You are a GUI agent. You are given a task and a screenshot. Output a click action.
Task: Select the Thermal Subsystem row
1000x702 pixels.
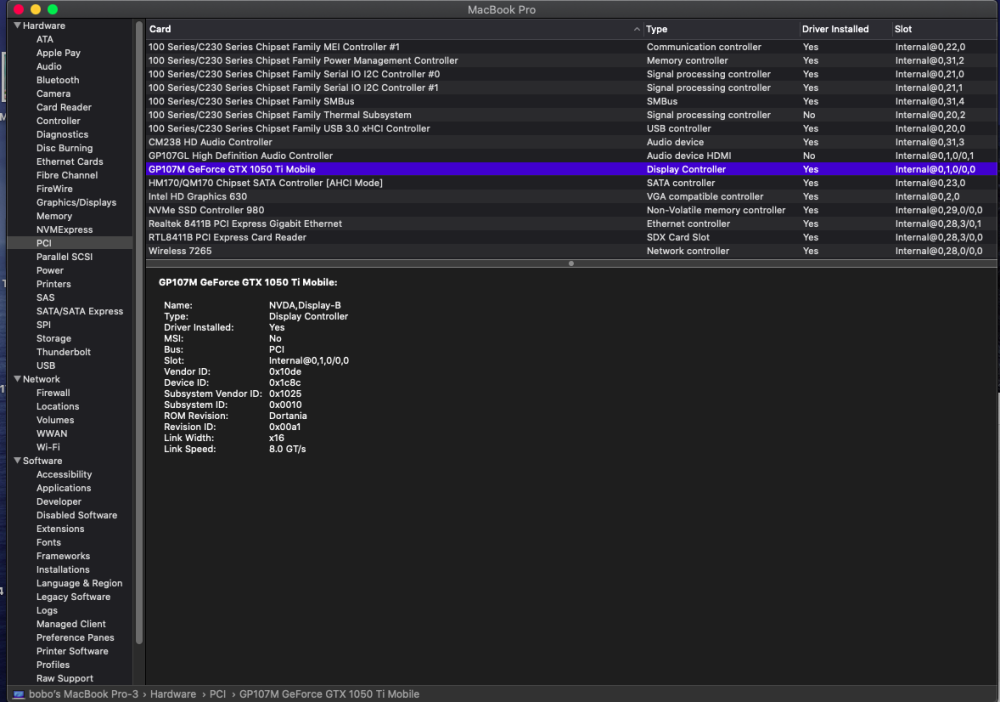[571, 115]
